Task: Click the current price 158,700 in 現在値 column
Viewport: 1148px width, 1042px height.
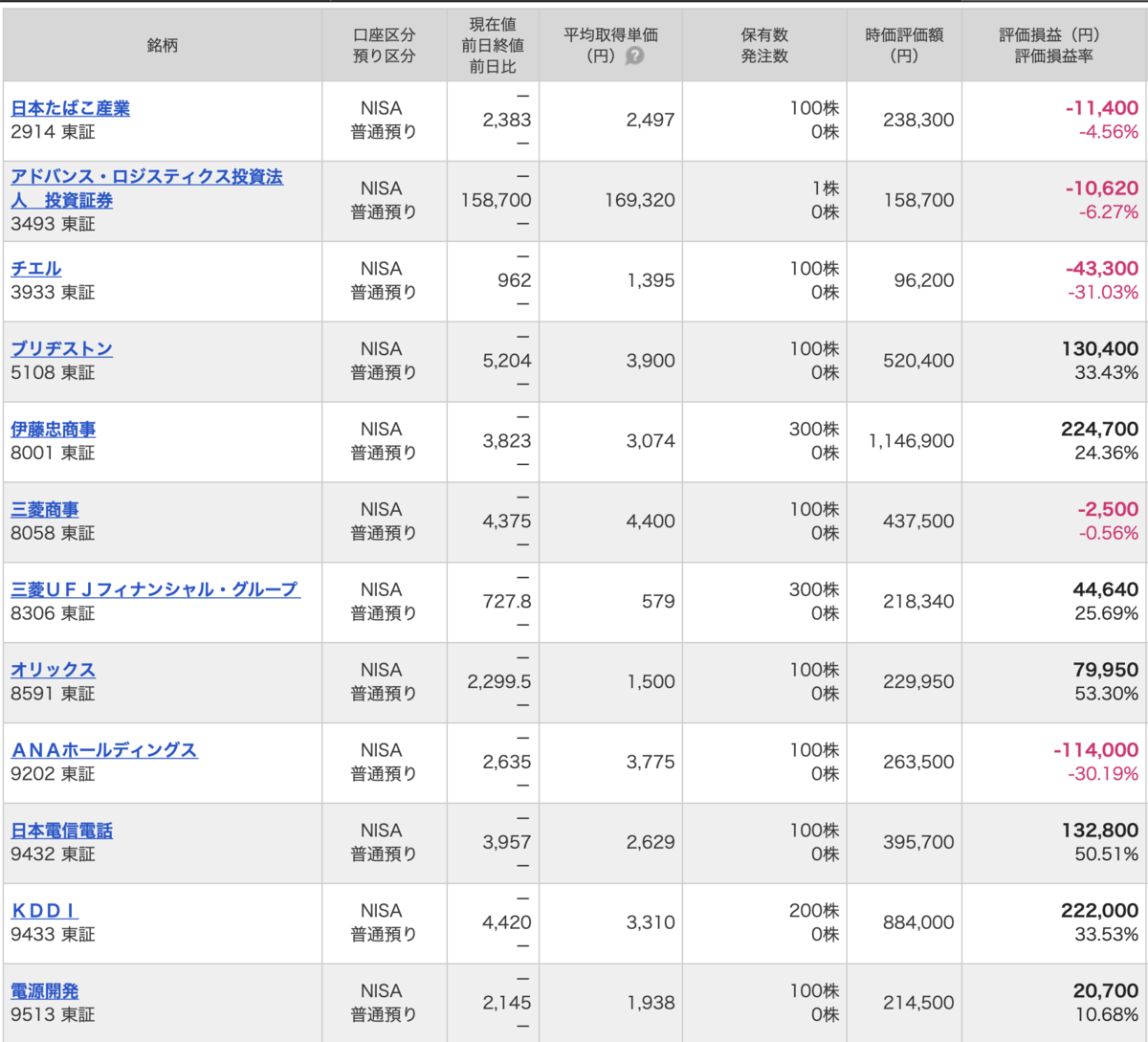Action: point(496,200)
